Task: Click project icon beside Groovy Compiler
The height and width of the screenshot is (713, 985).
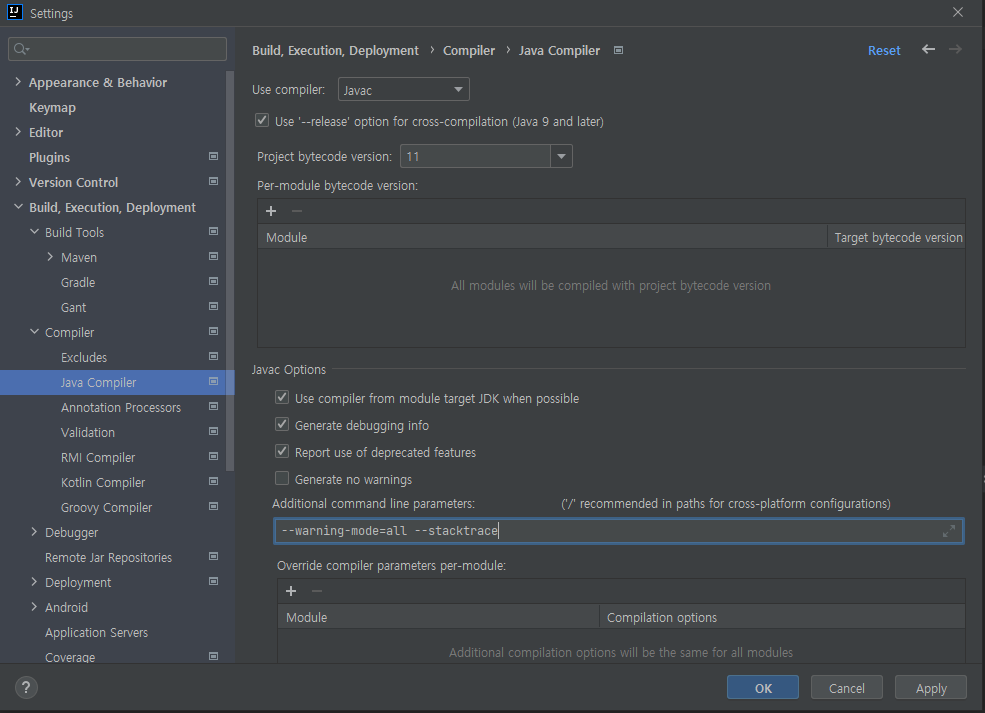Action: pos(214,506)
